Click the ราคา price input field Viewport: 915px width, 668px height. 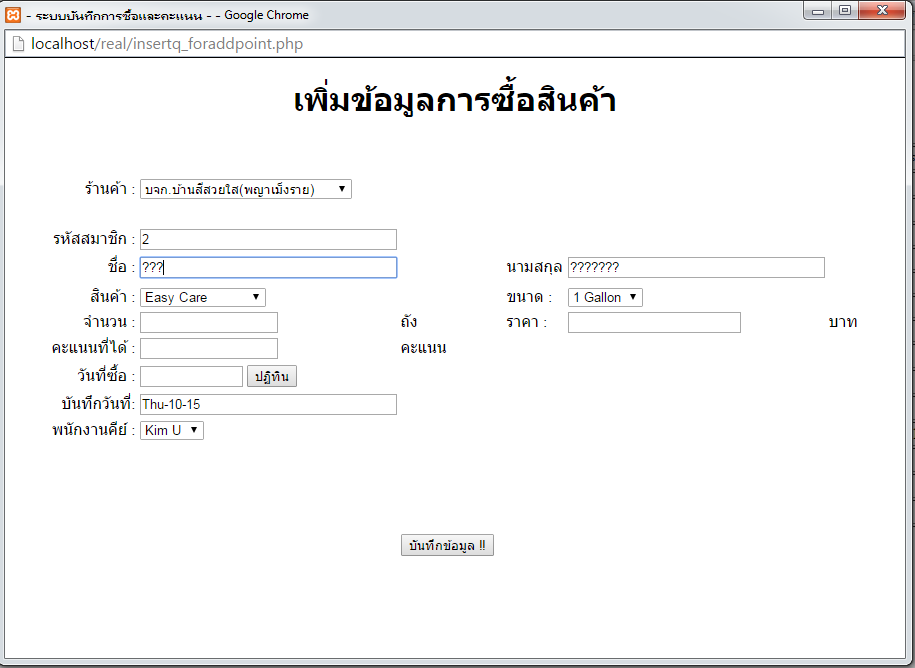coord(654,323)
